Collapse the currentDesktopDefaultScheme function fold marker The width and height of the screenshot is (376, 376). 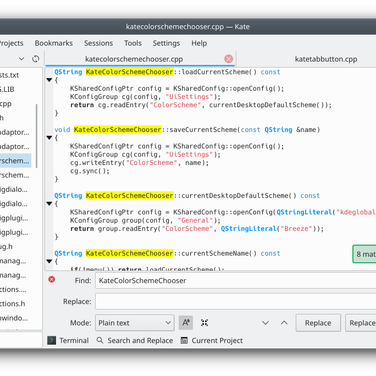coord(49,204)
